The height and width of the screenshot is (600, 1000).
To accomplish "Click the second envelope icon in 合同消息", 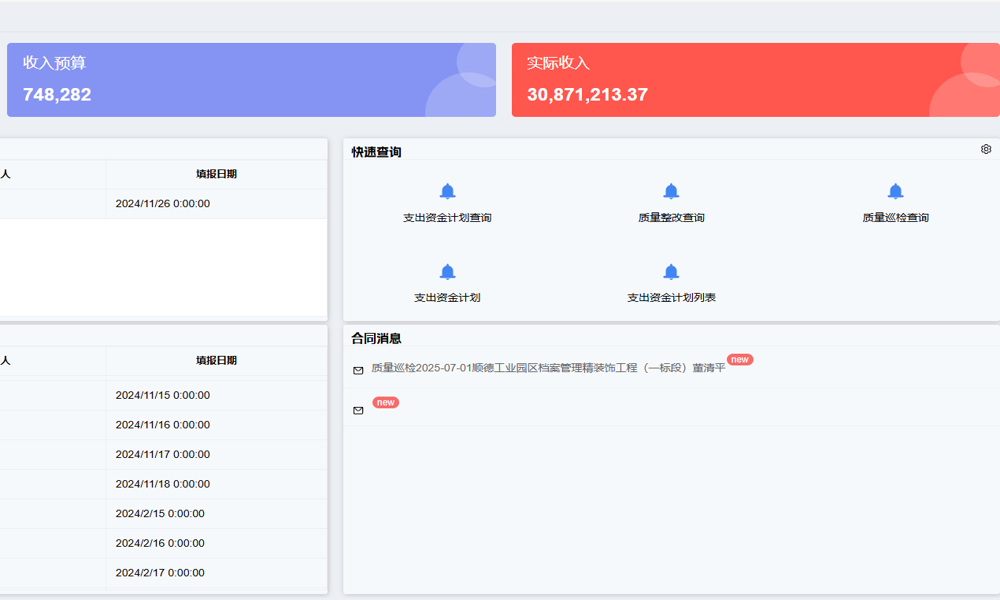I will click(358, 410).
